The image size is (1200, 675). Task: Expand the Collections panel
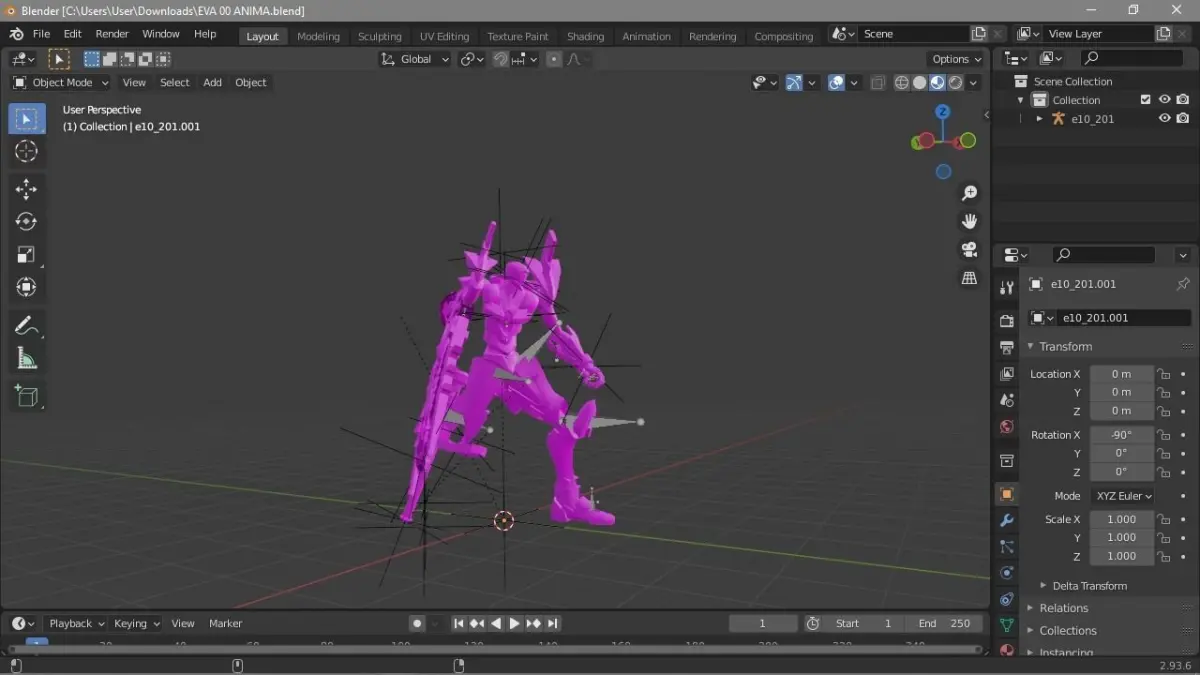(1068, 630)
